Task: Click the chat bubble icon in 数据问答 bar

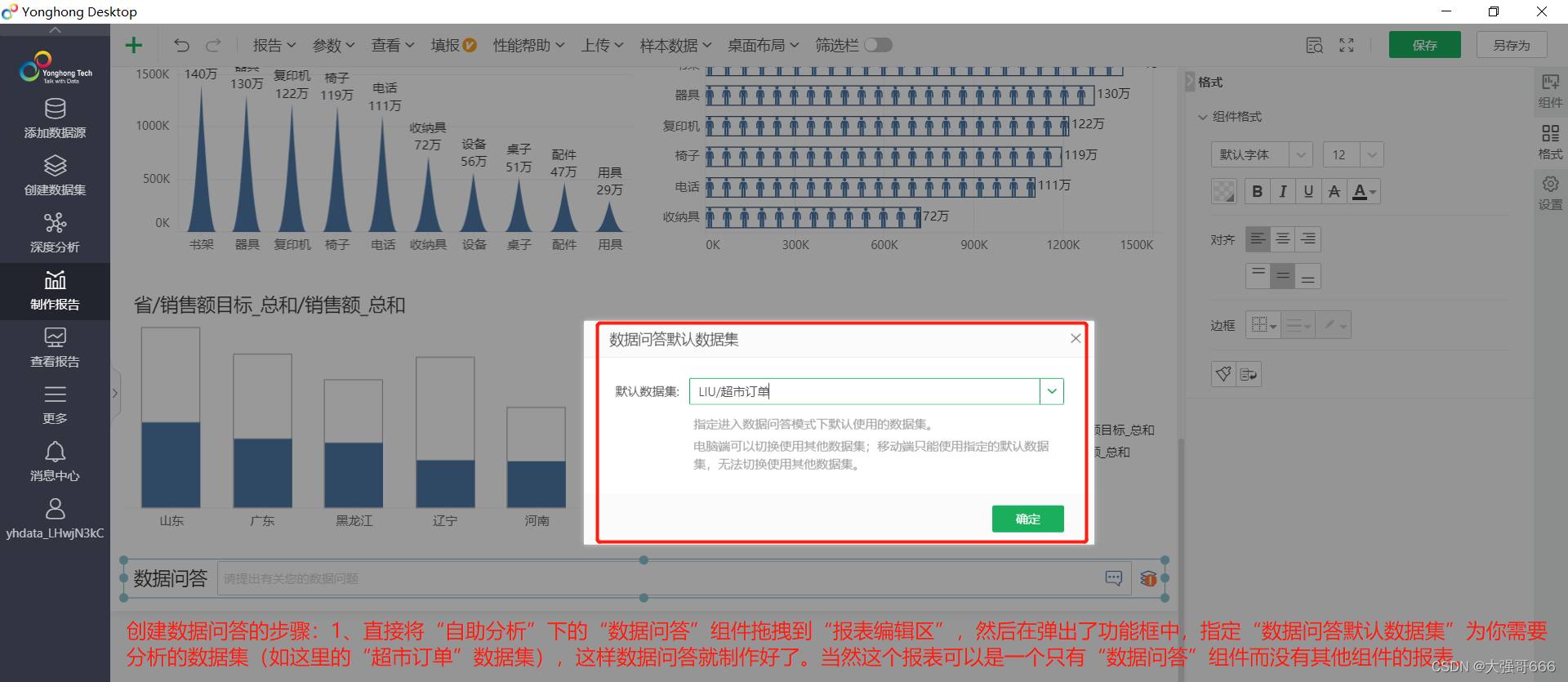Action: point(1113,578)
